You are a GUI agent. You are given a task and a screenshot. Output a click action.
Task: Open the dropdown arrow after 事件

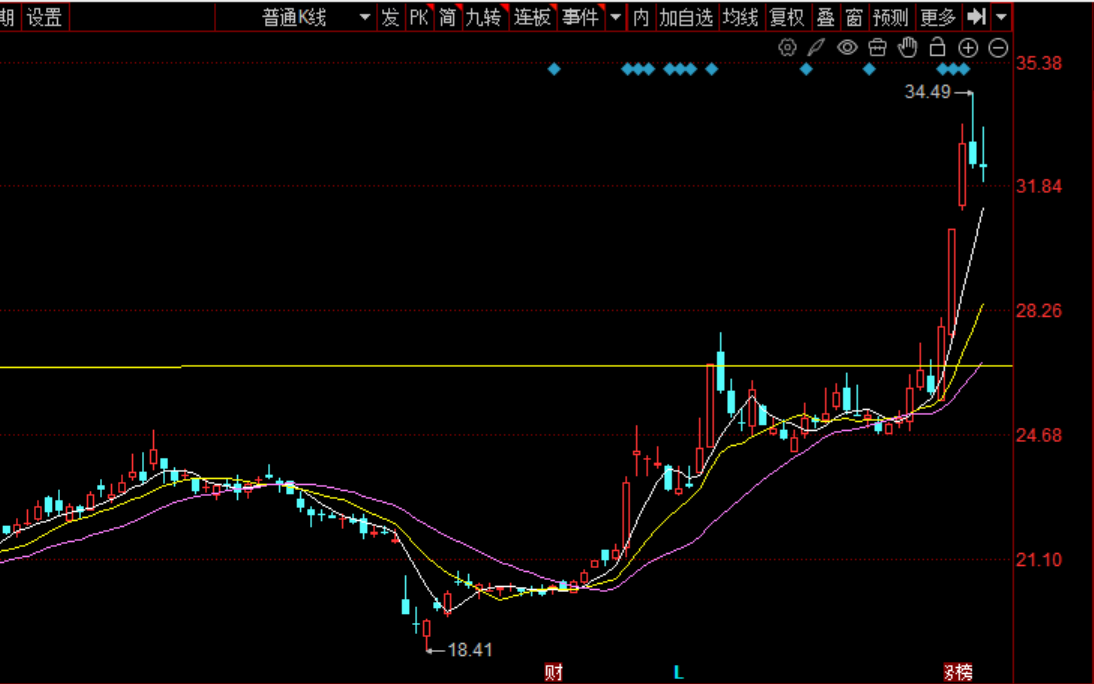pos(615,17)
